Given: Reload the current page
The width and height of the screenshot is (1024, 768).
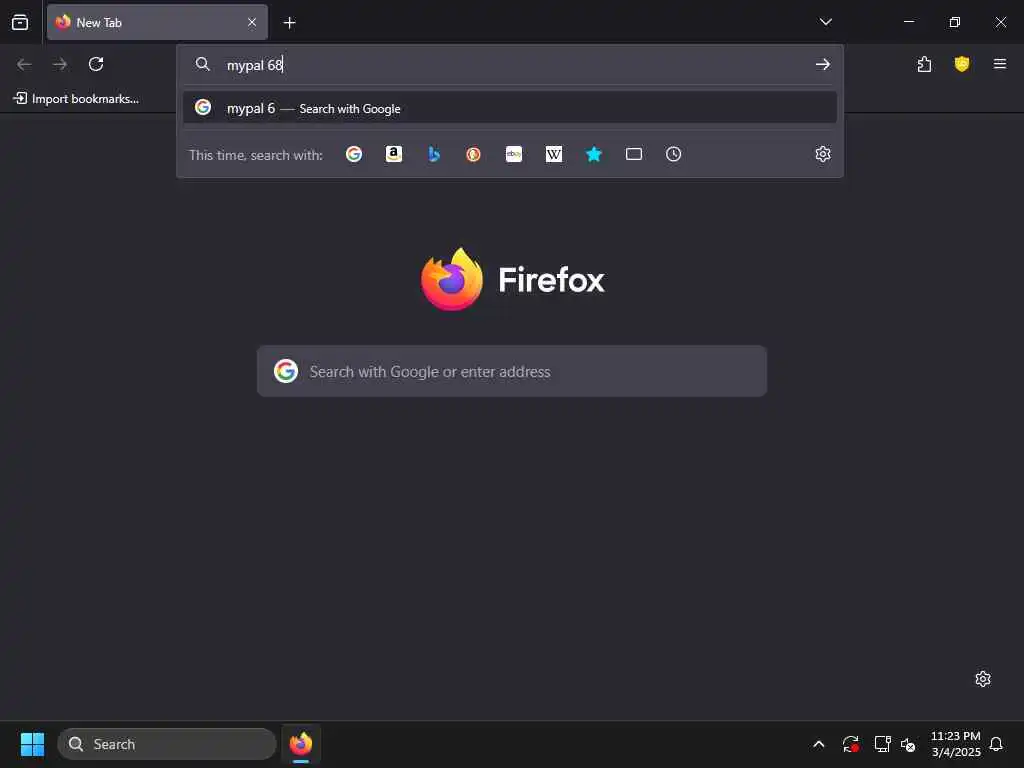Looking at the screenshot, I should (x=96, y=64).
